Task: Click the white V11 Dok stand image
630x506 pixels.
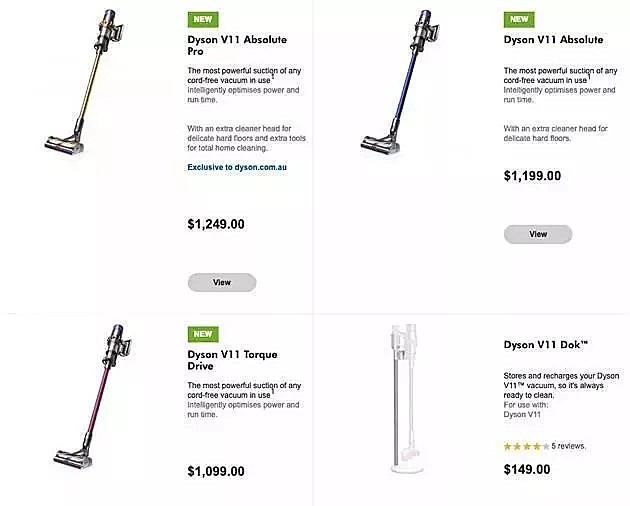Action: [406, 399]
